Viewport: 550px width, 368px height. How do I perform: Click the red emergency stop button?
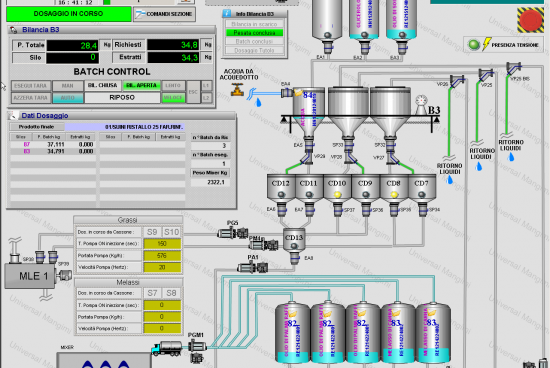(x=530, y=20)
